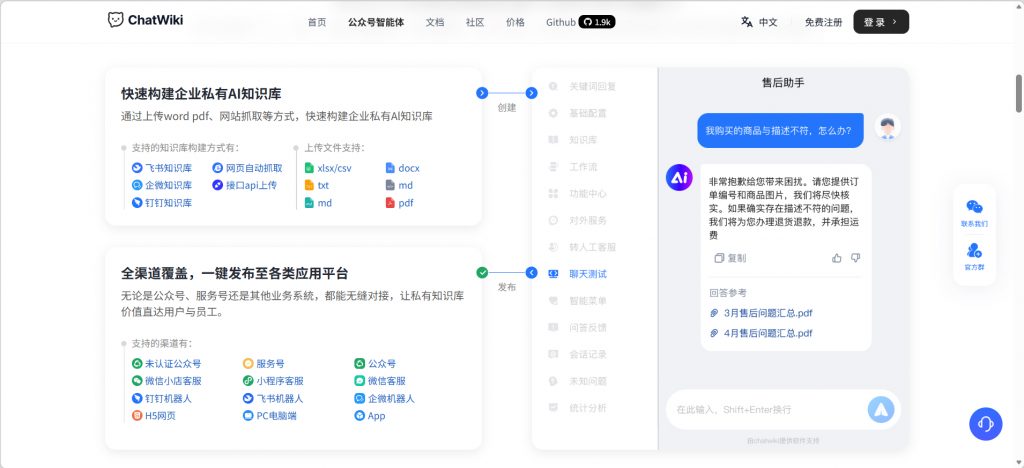Click the headset customer service button
The image size is (1024, 468).
pyautogui.click(x=985, y=424)
